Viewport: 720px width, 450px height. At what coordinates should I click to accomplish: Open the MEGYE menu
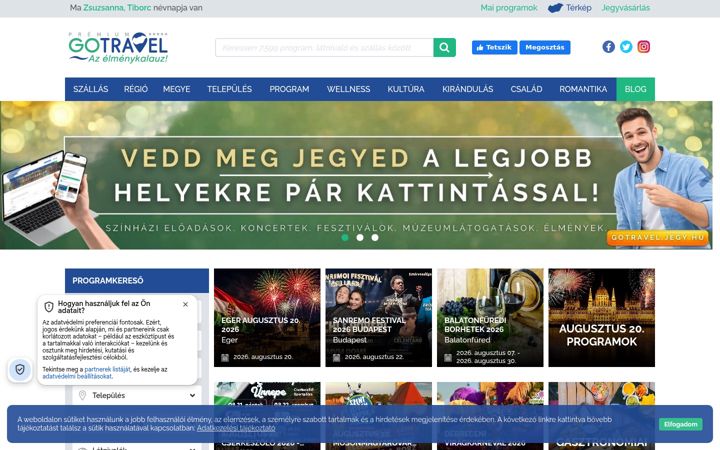click(176, 89)
